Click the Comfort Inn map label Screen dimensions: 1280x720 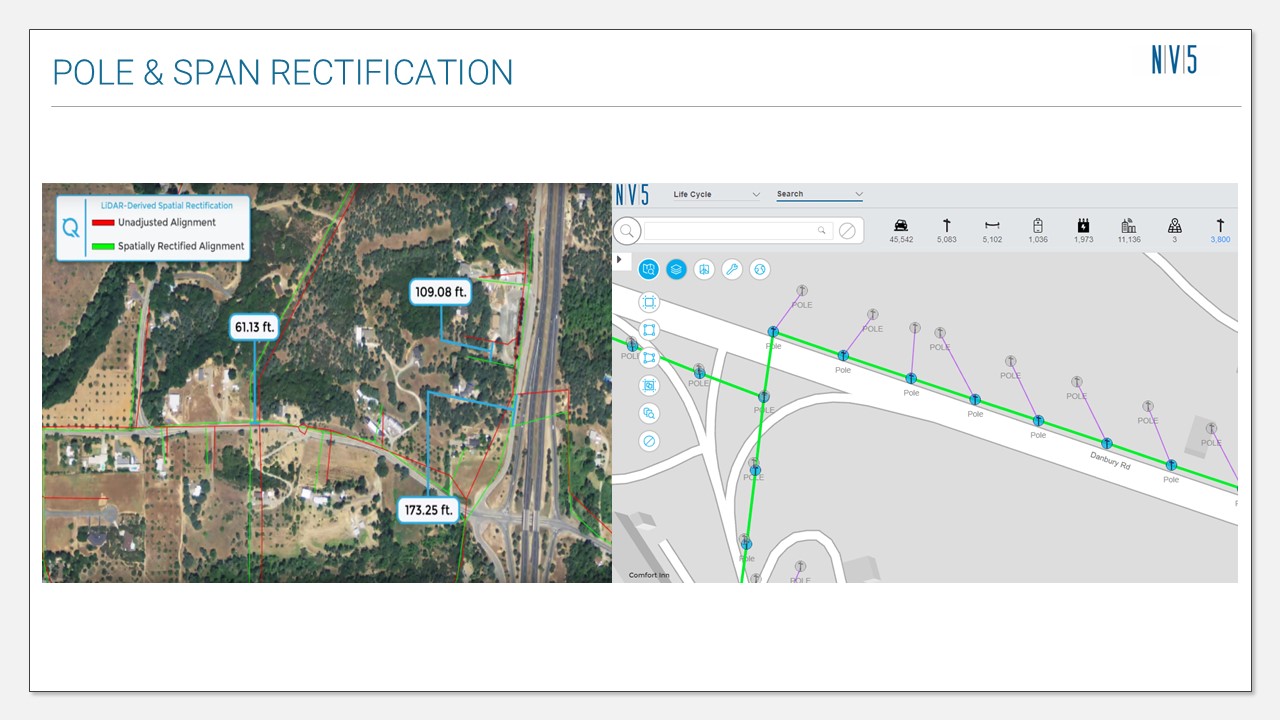pyautogui.click(x=649, y=575)
